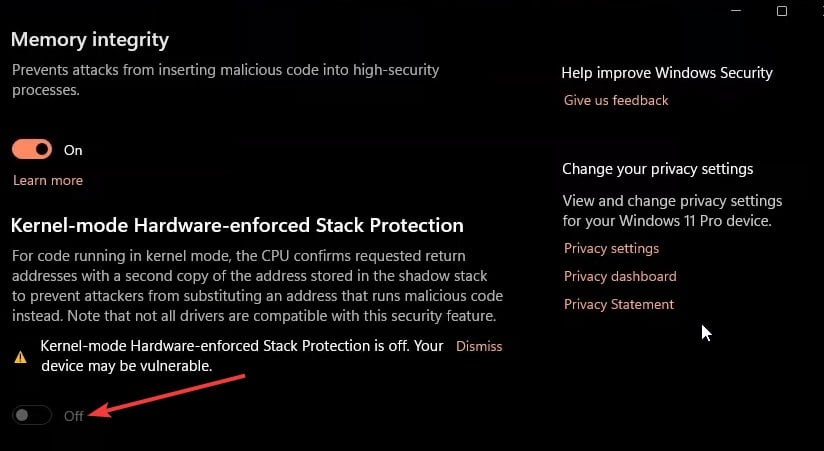Minimize the Windows Security window

click(736, 11)
